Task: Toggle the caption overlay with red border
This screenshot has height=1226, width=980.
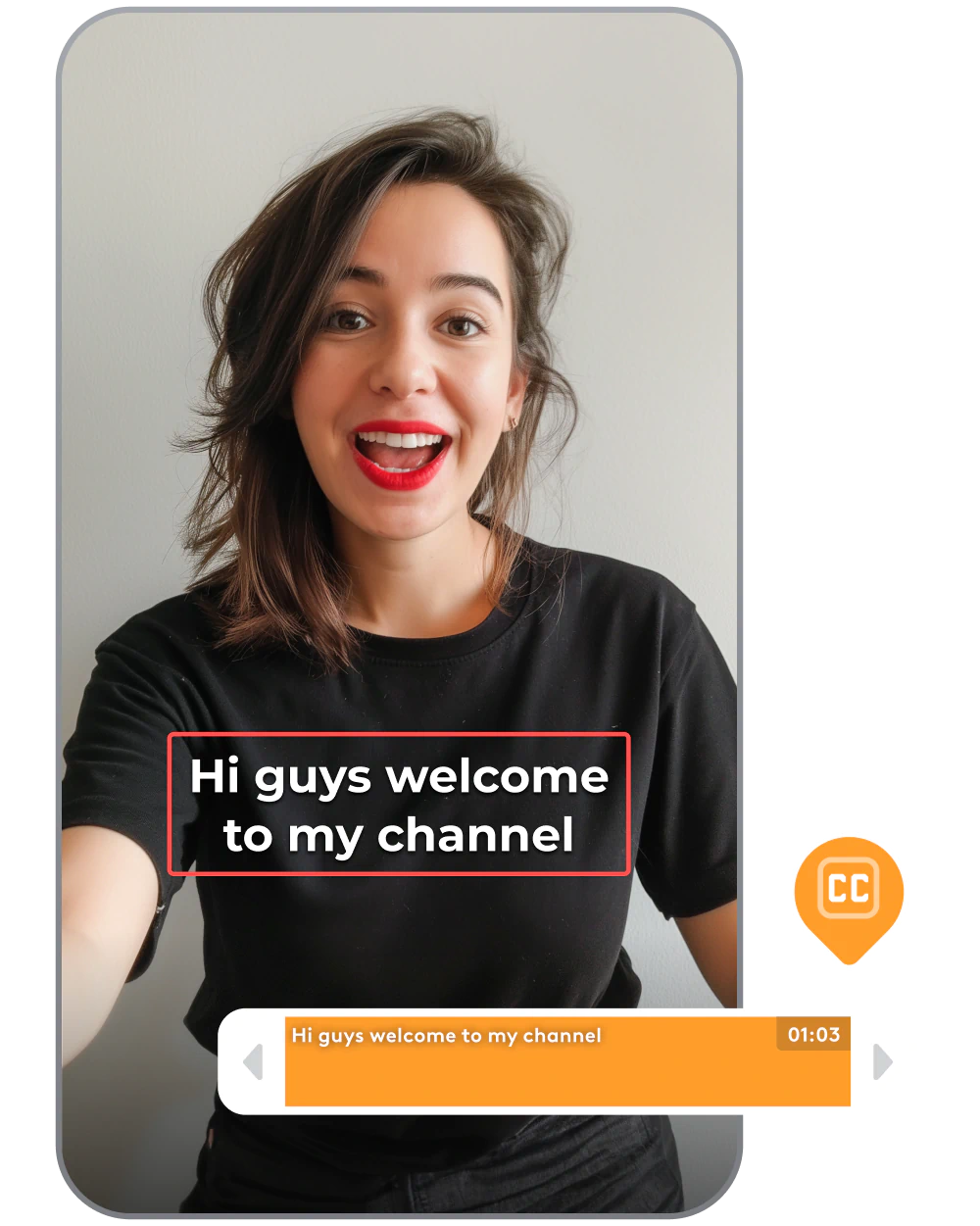Action: [398, 804]
